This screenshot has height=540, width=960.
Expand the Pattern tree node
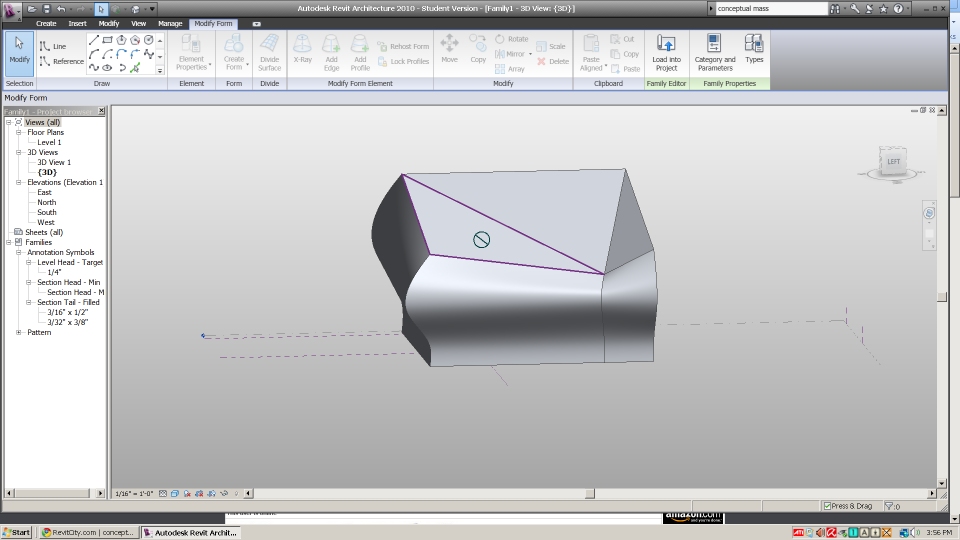pyautogui.click(x=19, y=332)
